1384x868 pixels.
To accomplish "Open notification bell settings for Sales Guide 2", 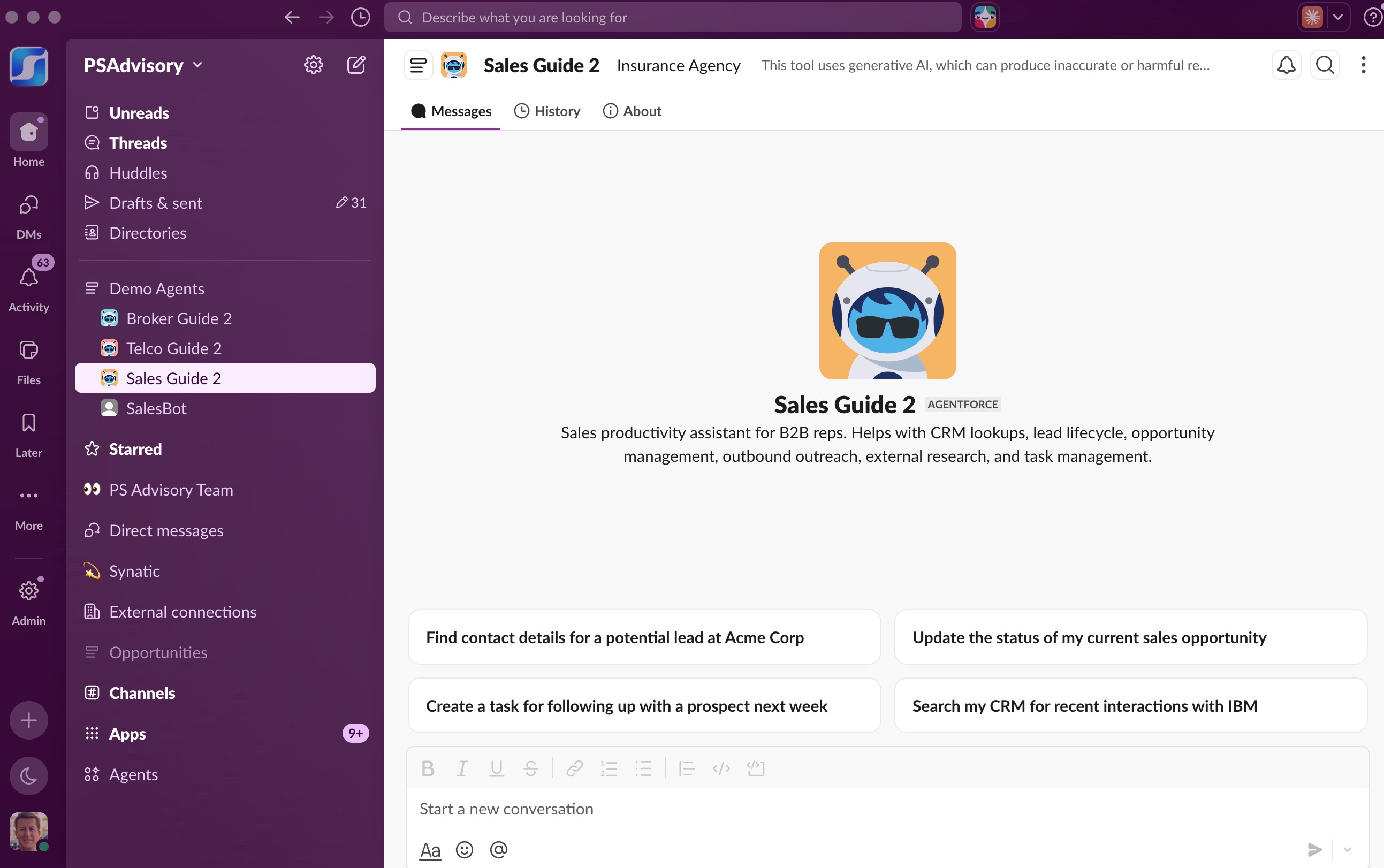I will click(x=1286, y=65).
